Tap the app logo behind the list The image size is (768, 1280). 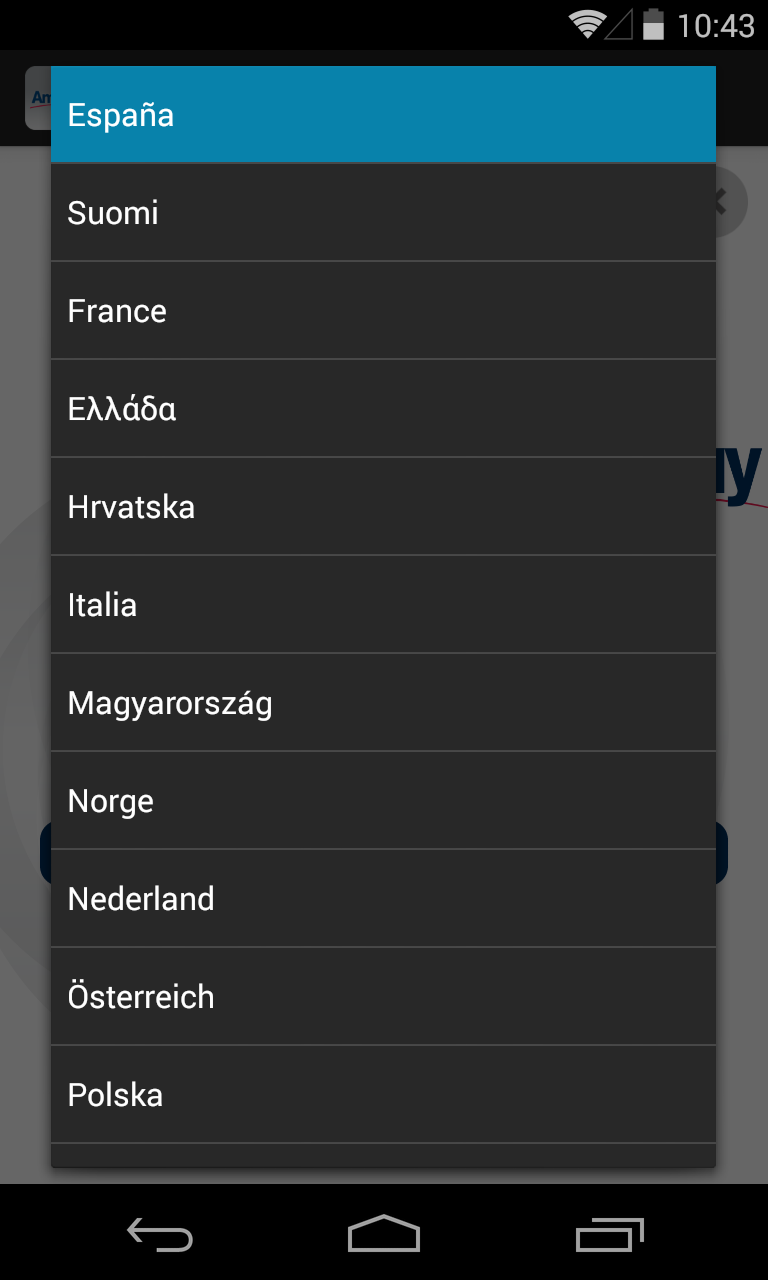click(38, 98)
